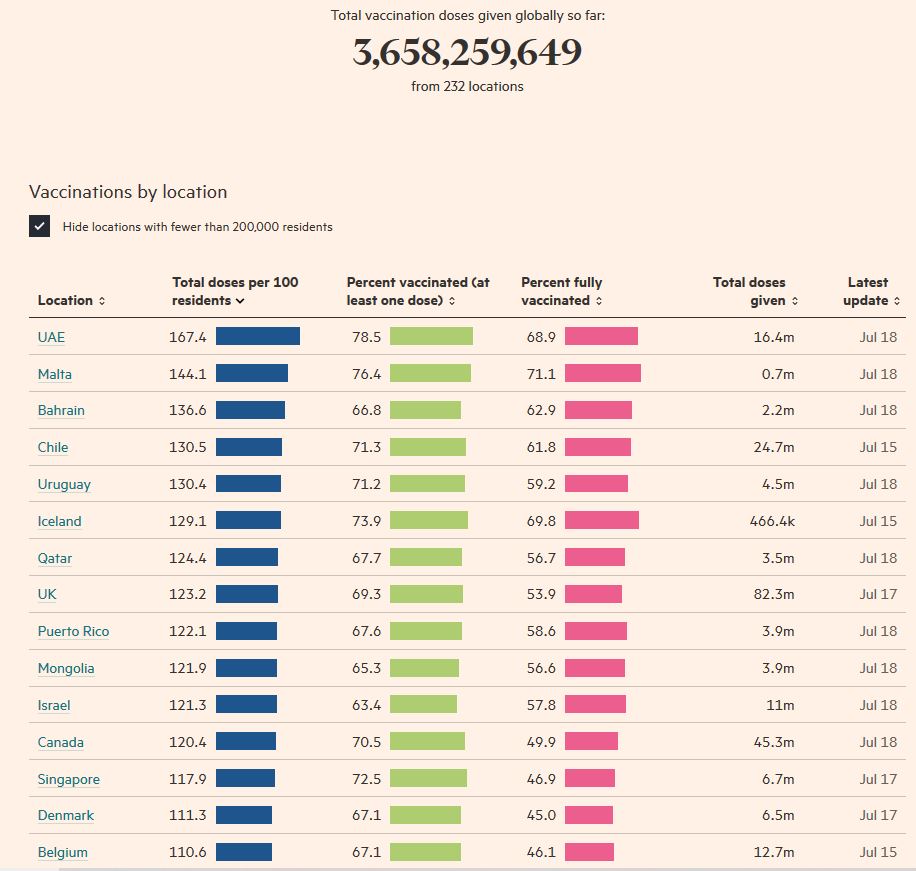The width and height of the screenshot is (916, 871).
Task: Open the Puerto Rico link
Action: pos(73,631)
